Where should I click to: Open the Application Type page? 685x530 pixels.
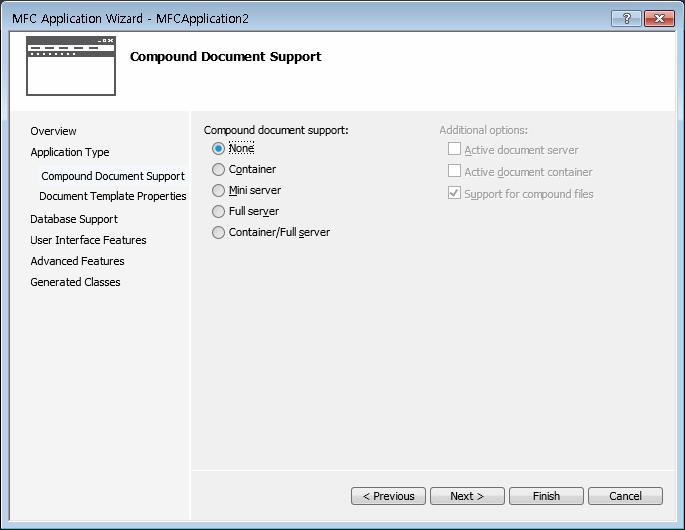pyautogui.click(x=70, y=152)
